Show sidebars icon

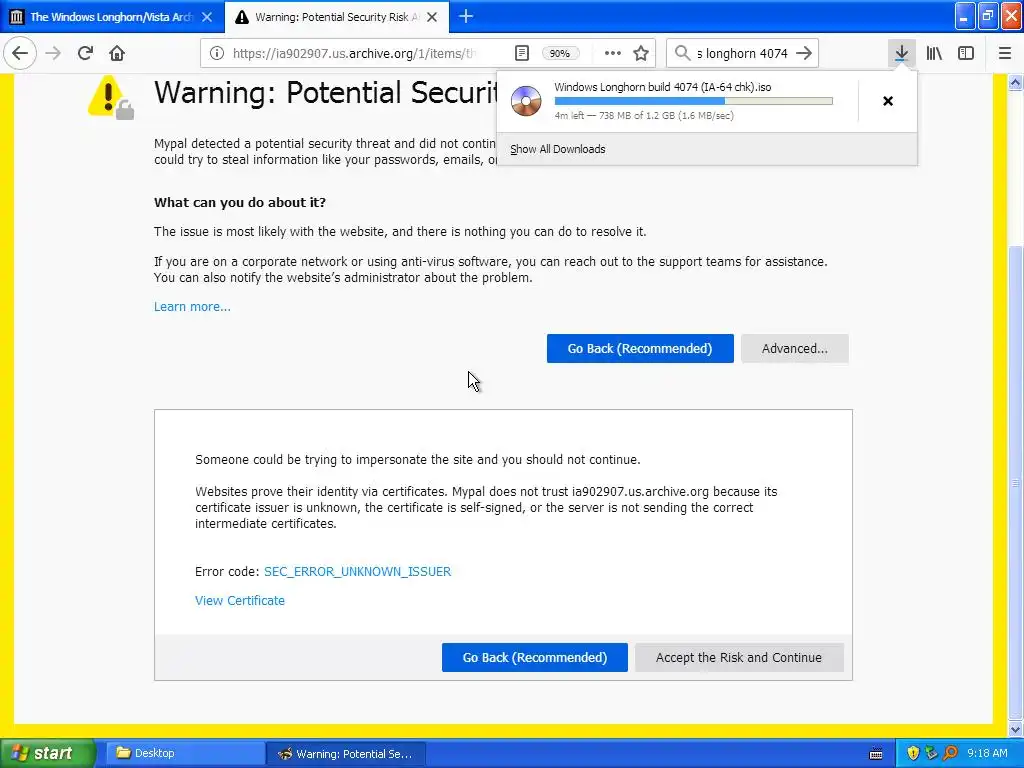click(x=966, y=53)
